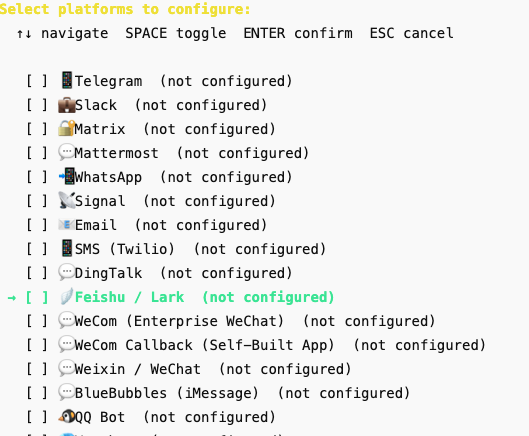Screen dimensions: 529x436
Task: Toggle the DingTalk checkbox
Action: [37, 273]
